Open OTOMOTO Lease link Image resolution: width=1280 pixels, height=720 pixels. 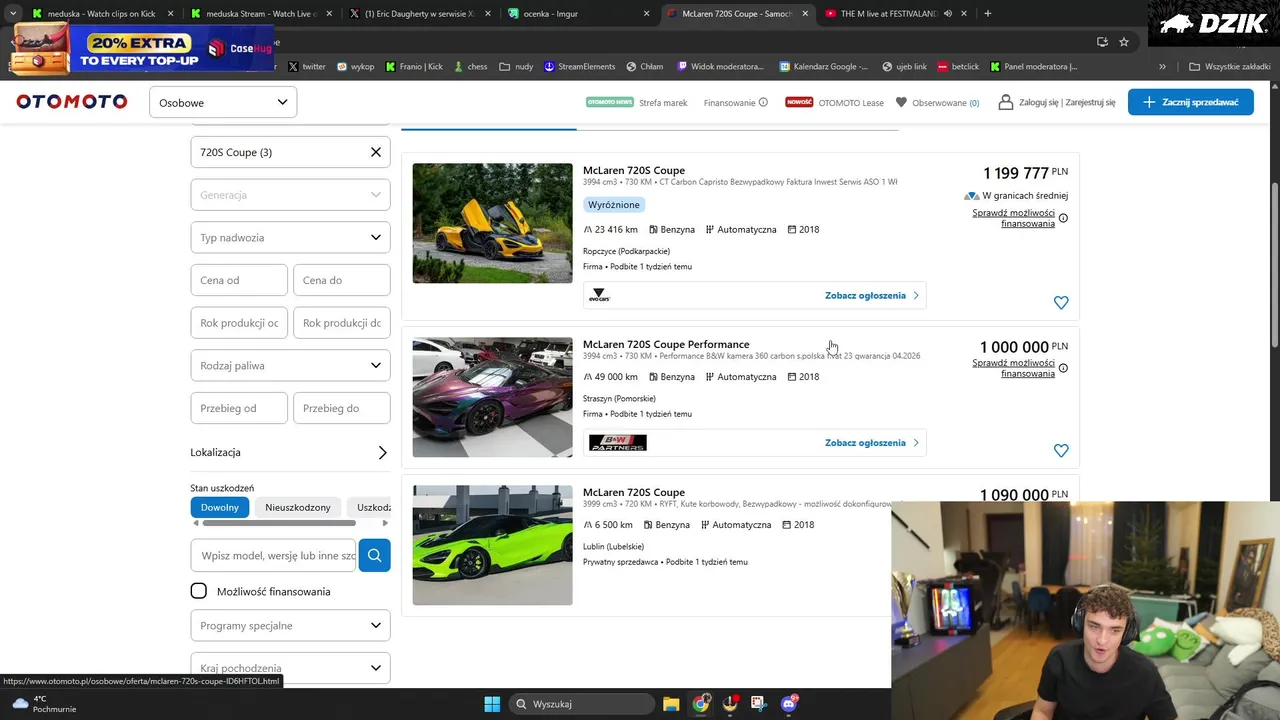click(x=851, y=102)
